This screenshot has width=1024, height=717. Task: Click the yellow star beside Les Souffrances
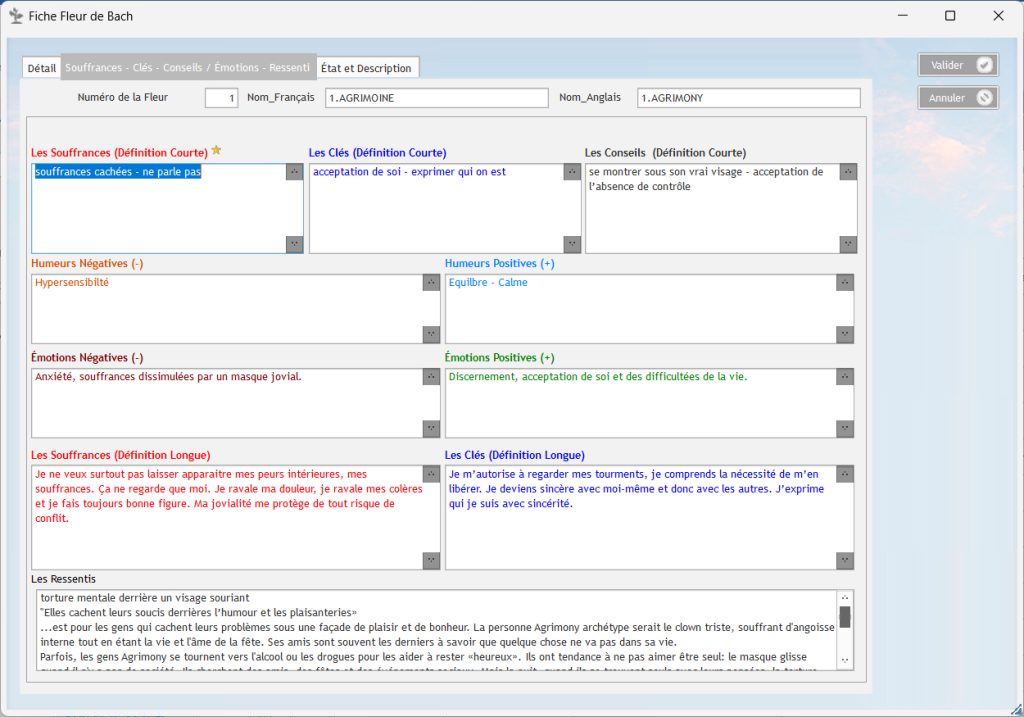coord(216,151)
